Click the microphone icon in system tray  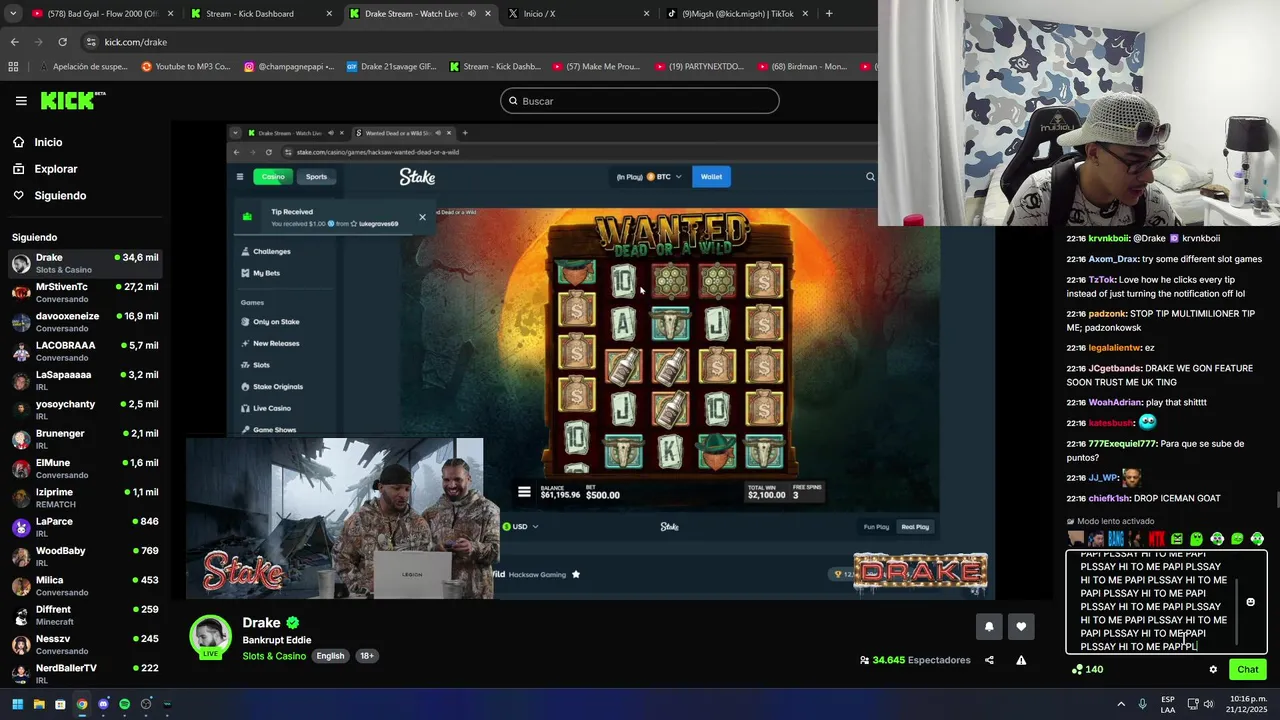tap(1143, 704)
